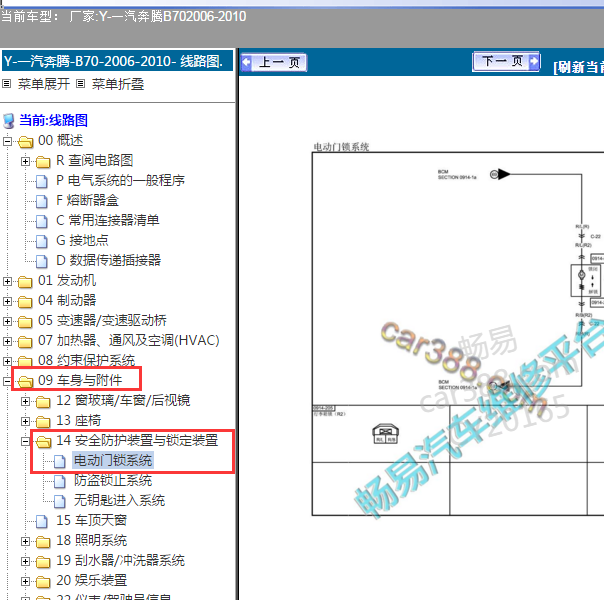Viewport: 604px width, 600px height.
Task: Click the 00 概述 folder icon
Action: coord(25,142)
